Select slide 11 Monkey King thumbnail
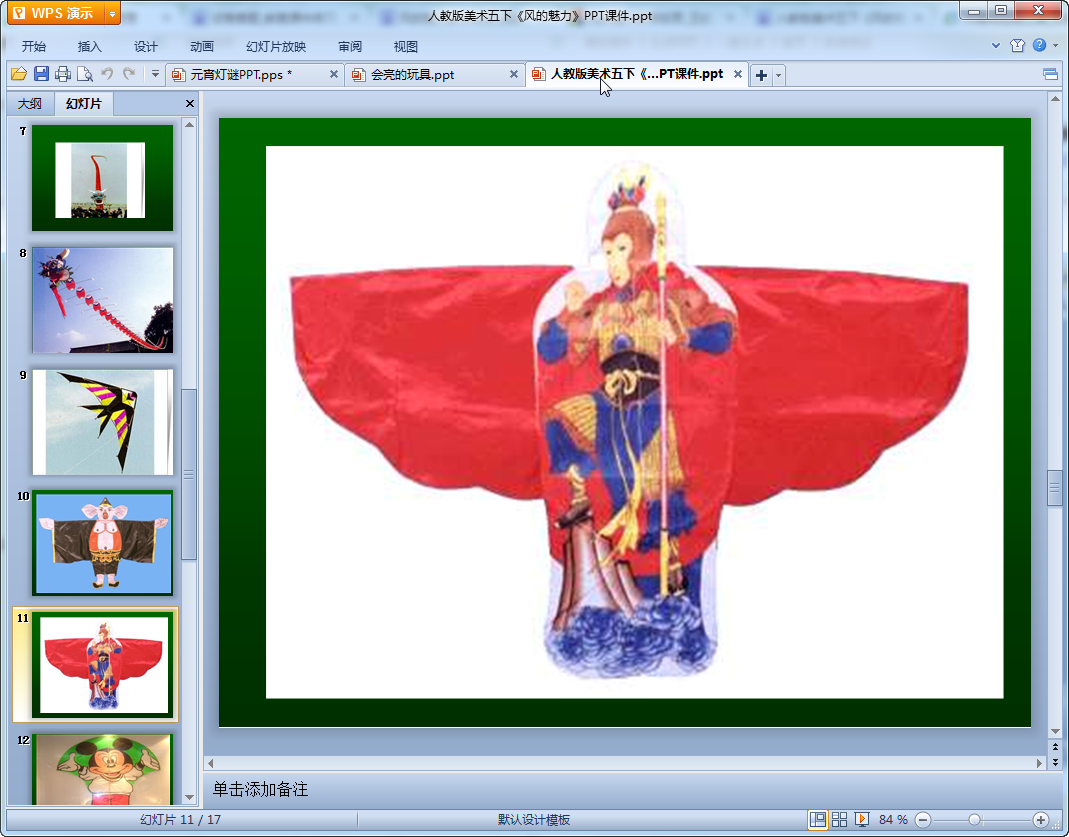 pyautogui.click(x=102, y=665)
